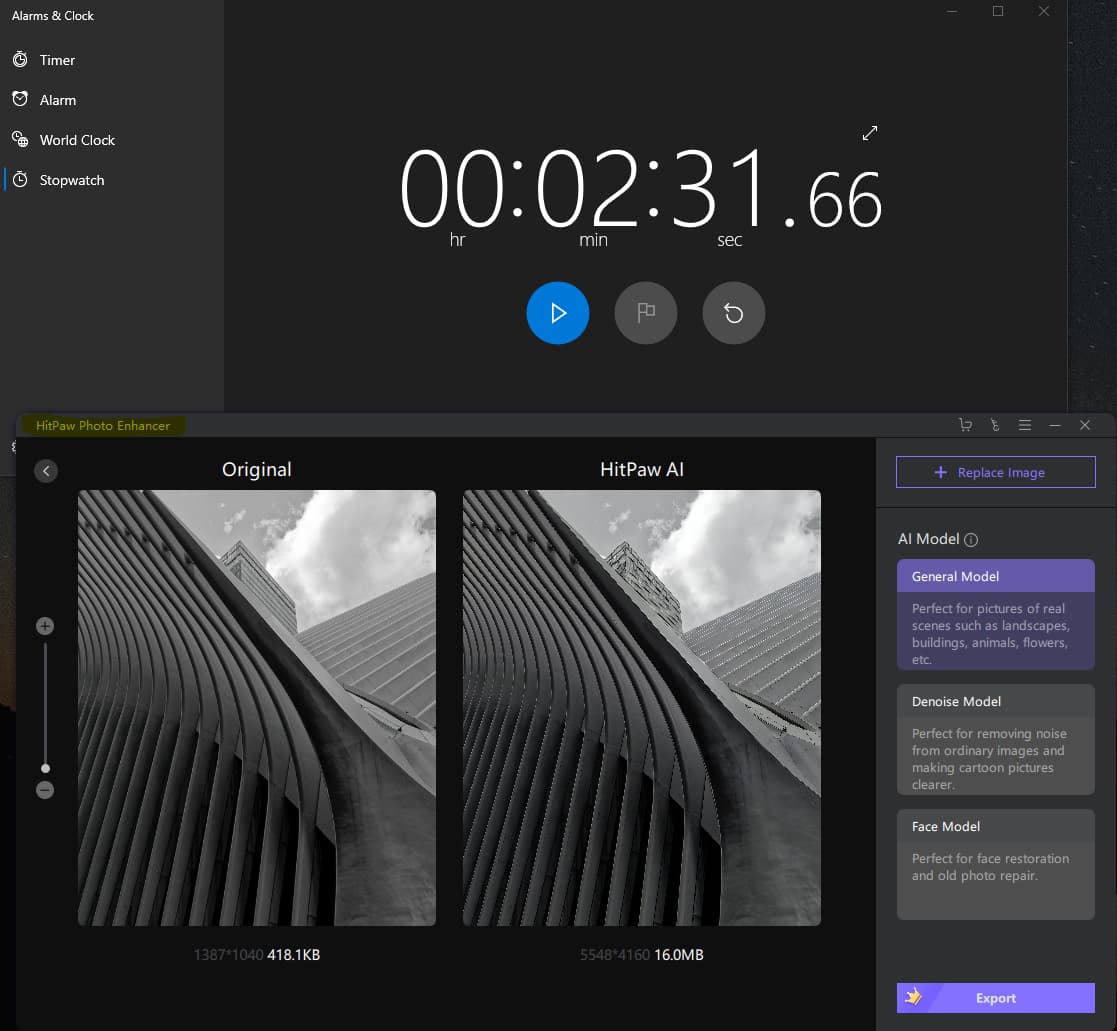The height and width of the screenshot is (1031, 1117).
Task: Export the enhanced image
Action: point(995,998)
